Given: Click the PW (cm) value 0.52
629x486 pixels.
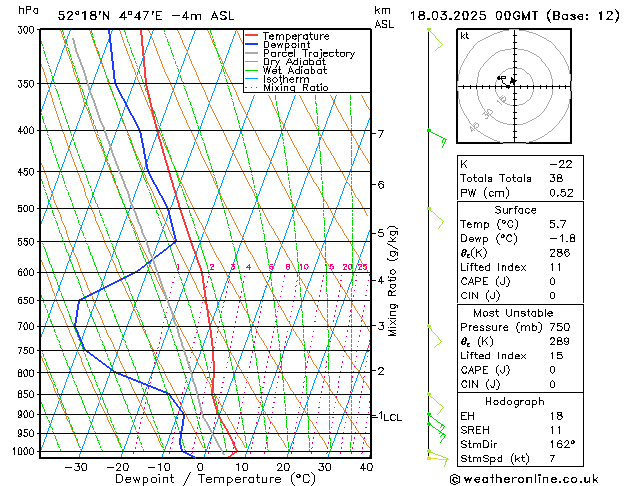Looking at the screenshot, I should pos(561,193).
